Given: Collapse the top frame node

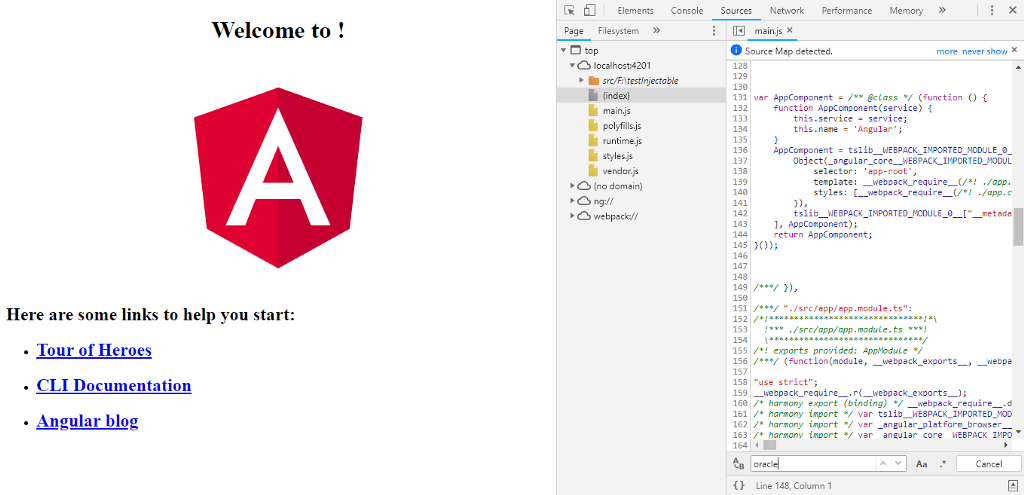Looking at the screenshot, I should click(x=563, y=50).
